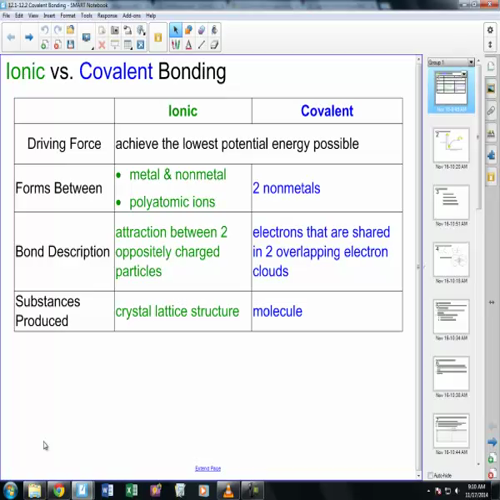Click the 'Covalent' table header cell
The width and height of the screenshot is (500, 500).
(327, 111)
